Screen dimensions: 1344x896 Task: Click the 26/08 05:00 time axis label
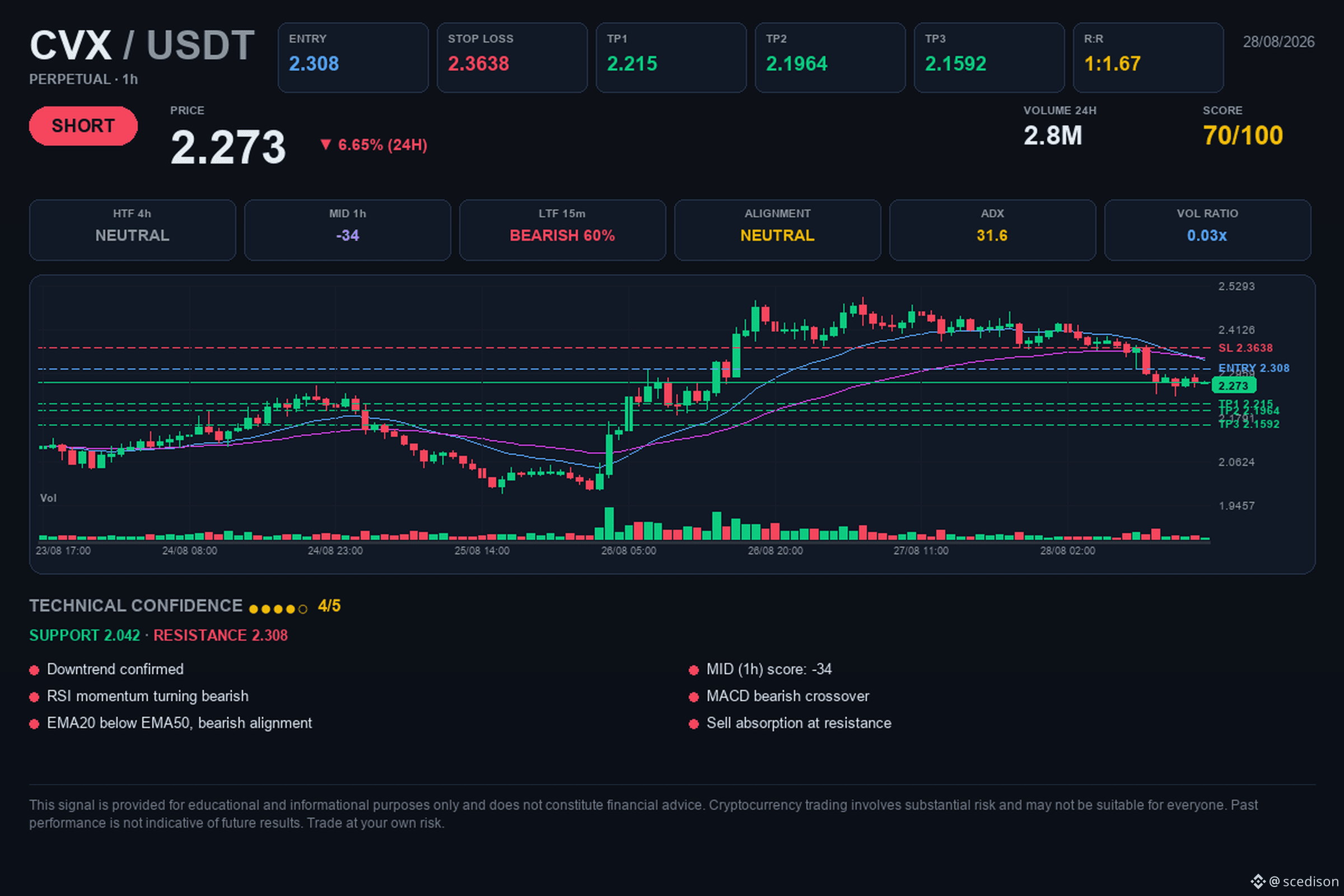[x=628, y=551]
